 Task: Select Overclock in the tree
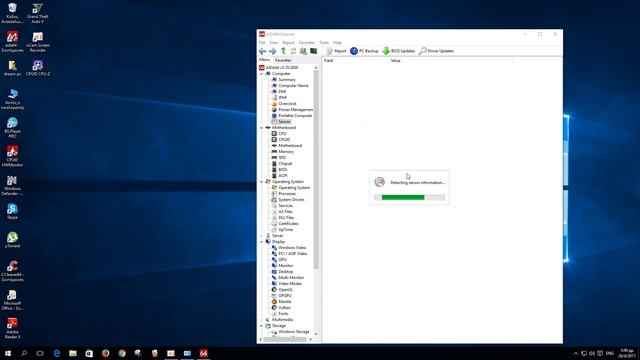[287, 104]
